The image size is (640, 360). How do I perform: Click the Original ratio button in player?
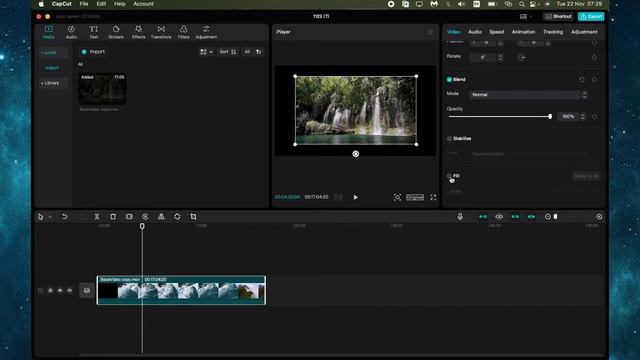pyautogui.click(x=415, y=197)
